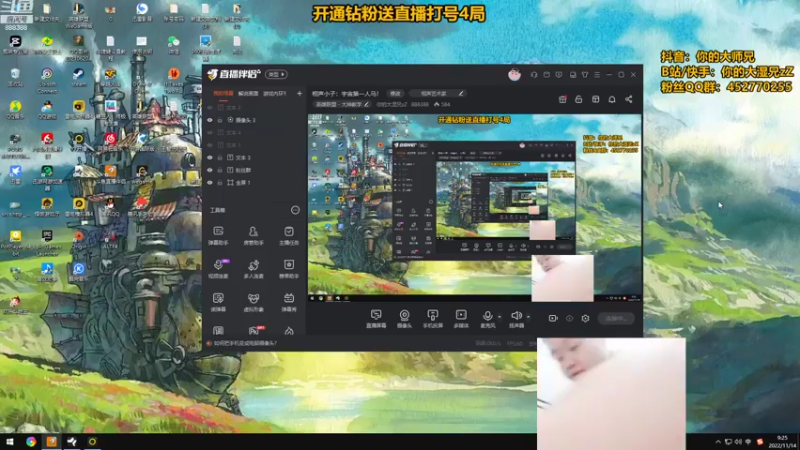Open the 弹幕助手 tool

pos(218,236)
